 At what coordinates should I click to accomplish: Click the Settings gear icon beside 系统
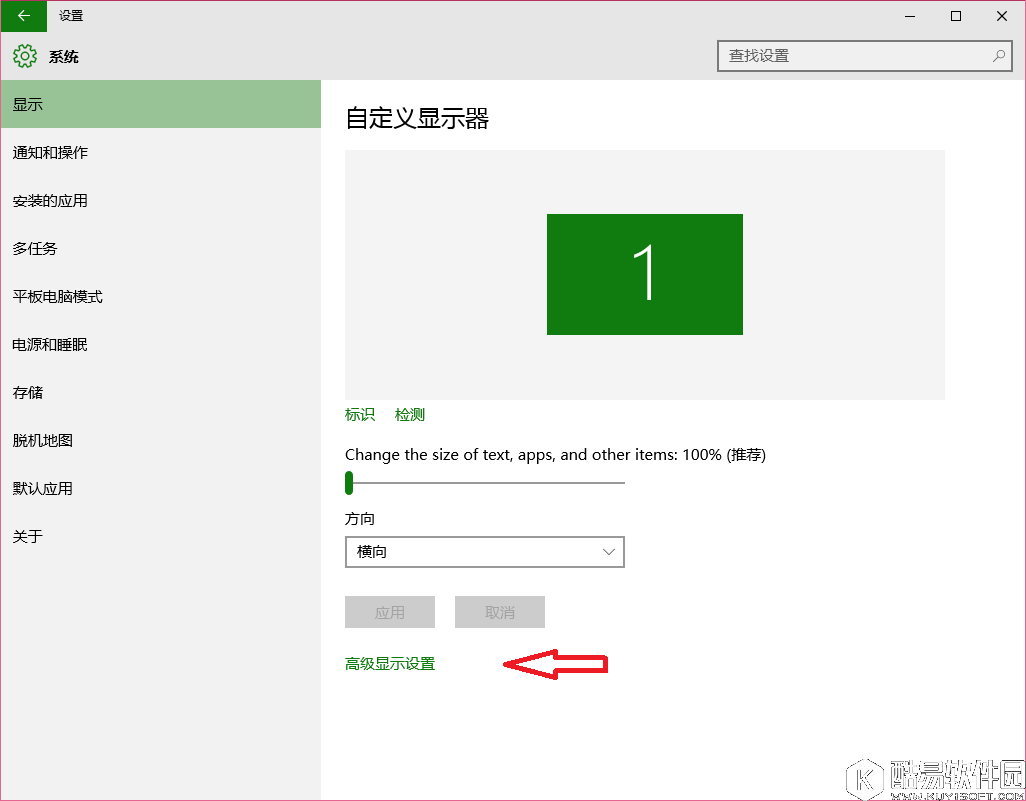click(x=24, y=57)
